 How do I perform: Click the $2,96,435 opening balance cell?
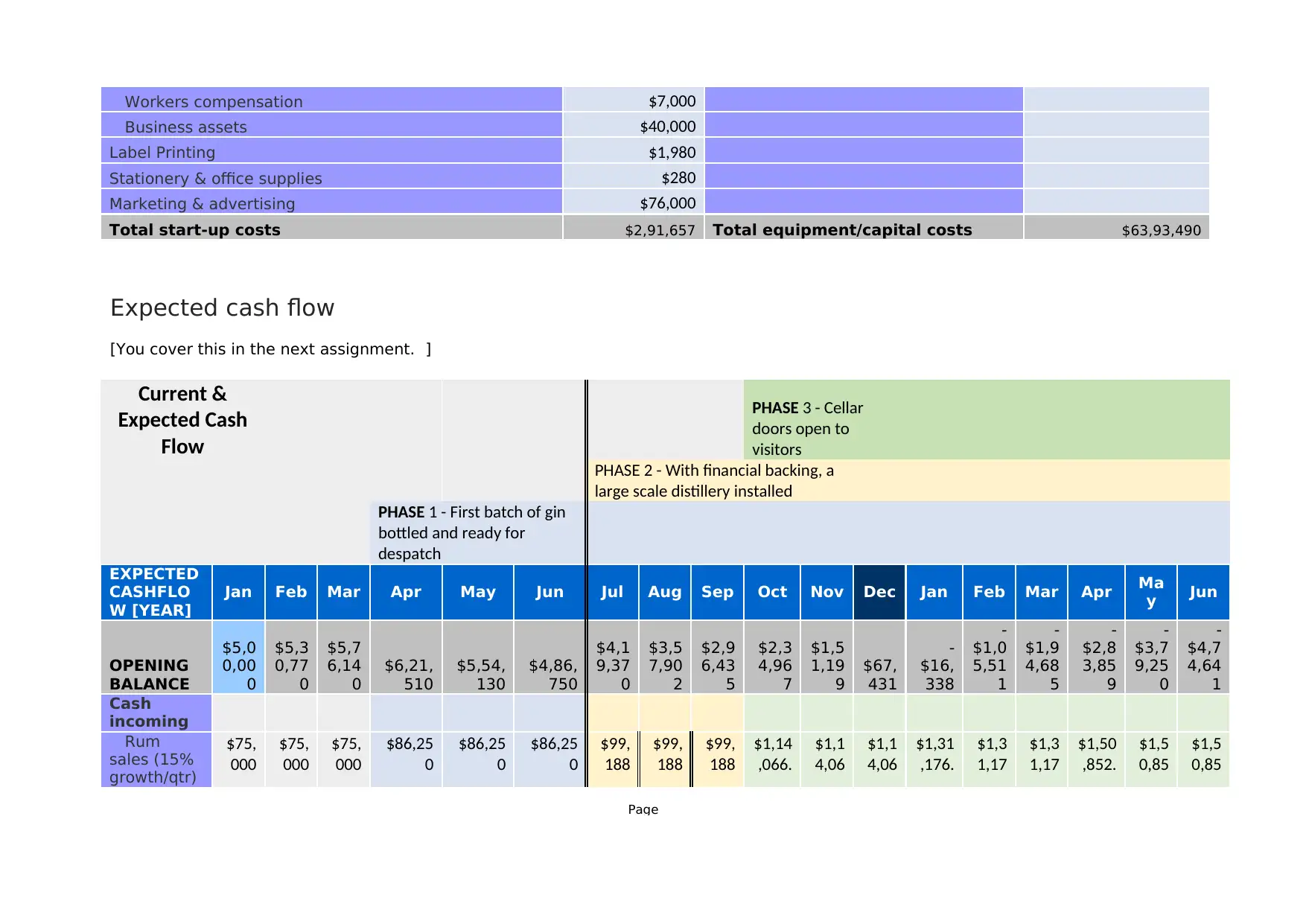[x=718, y=657]
